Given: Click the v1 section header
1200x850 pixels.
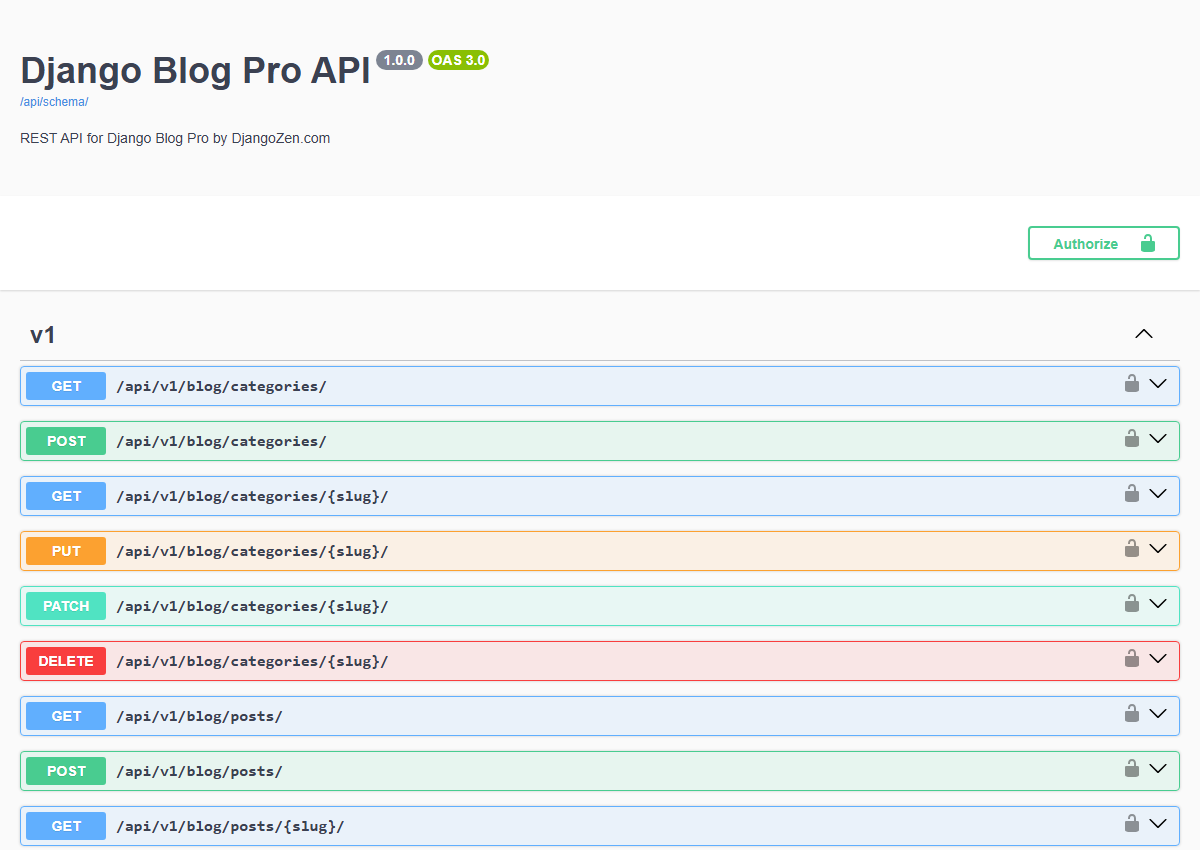Looking at the screenshot, I should click(x=43, y=334).
